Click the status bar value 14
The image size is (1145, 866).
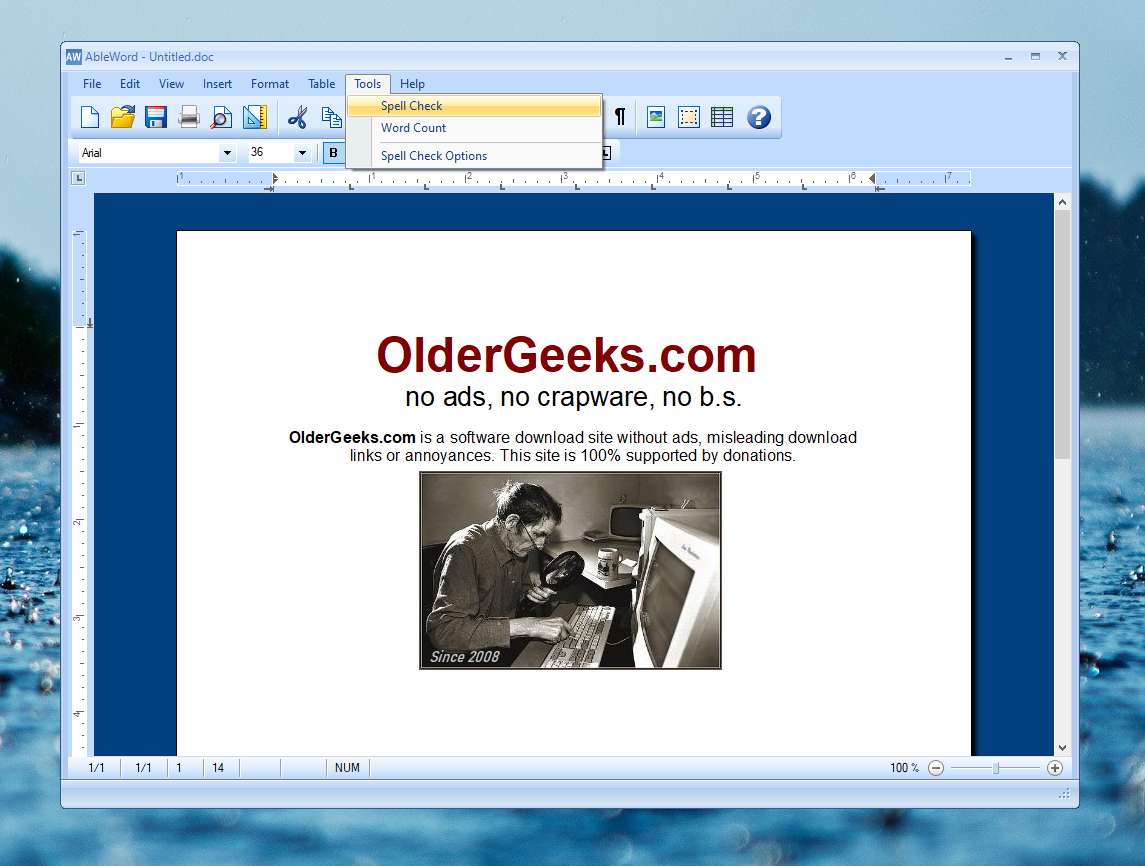click(218, 767)
